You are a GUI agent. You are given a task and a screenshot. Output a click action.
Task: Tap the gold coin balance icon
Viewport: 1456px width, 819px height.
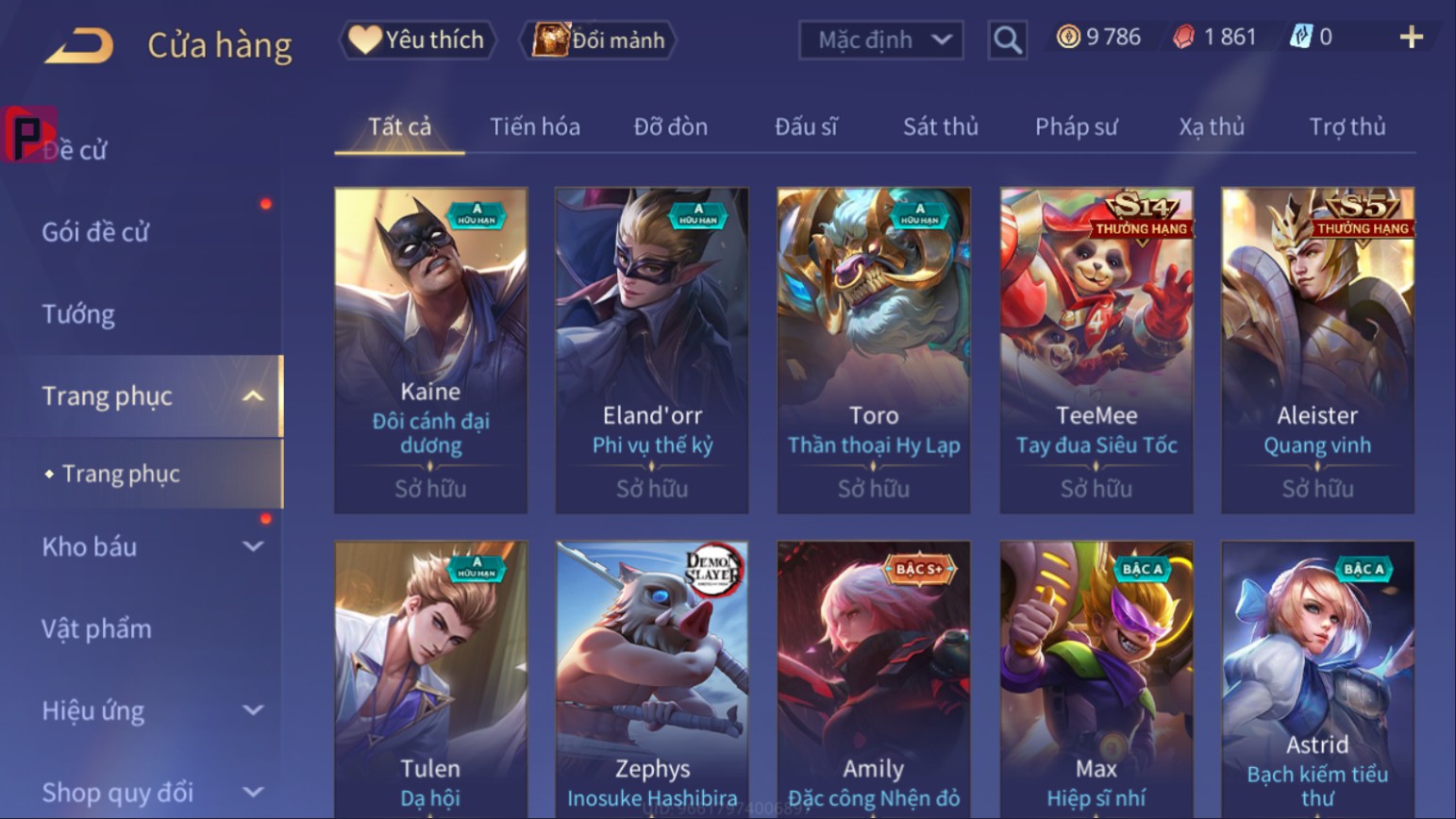[1067, 37]
